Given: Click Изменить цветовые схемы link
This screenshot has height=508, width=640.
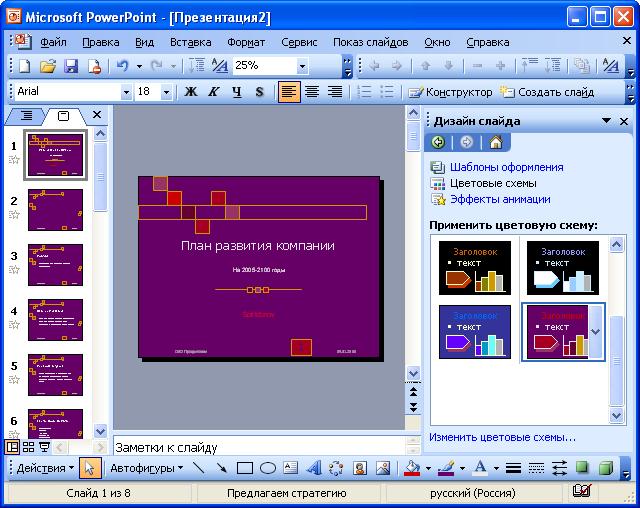Looking at the screenshot, I should pyautogui.click(x=502, y=437).
